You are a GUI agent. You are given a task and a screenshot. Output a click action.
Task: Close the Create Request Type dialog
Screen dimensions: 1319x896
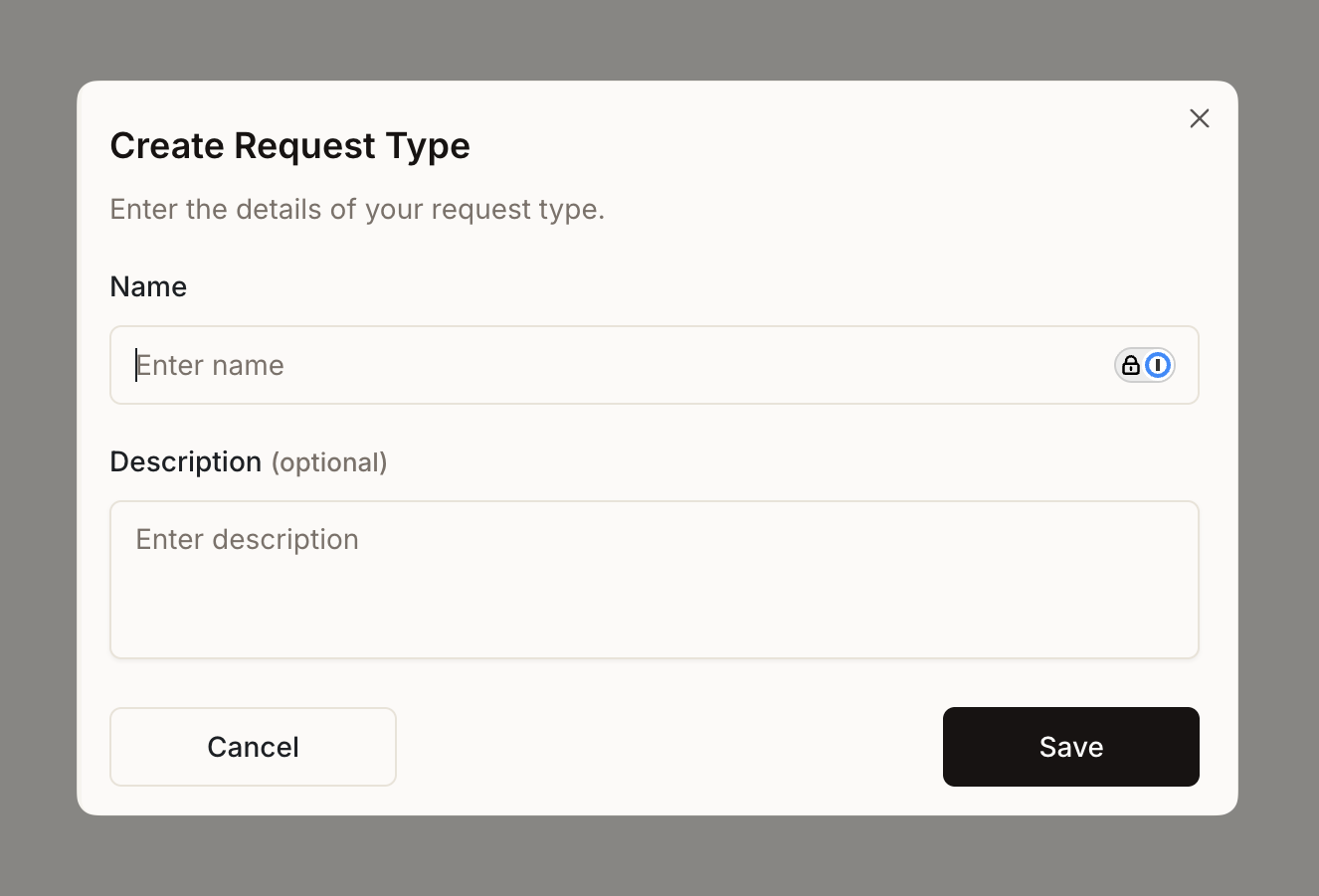click(x=1200, y=119)
